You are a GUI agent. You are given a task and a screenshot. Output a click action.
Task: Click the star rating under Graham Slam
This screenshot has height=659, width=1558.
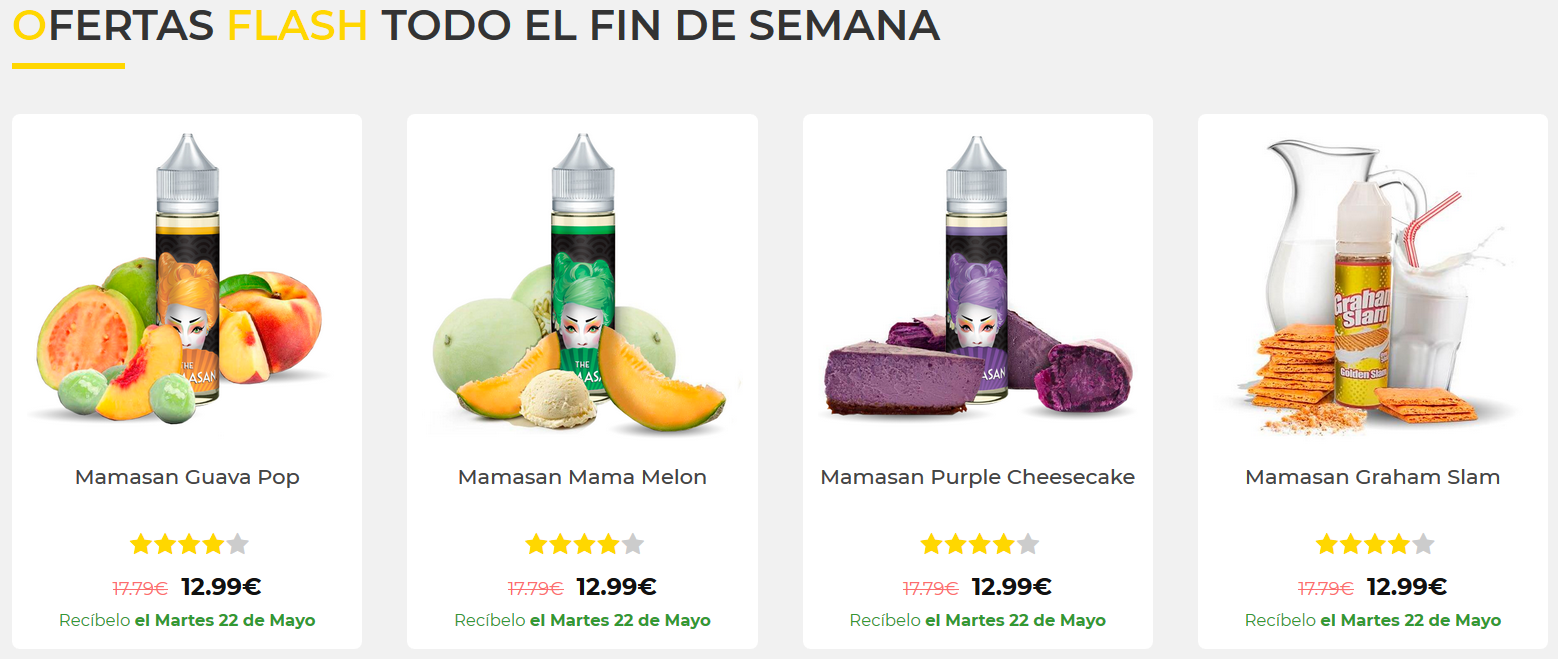coord(1375,544)
